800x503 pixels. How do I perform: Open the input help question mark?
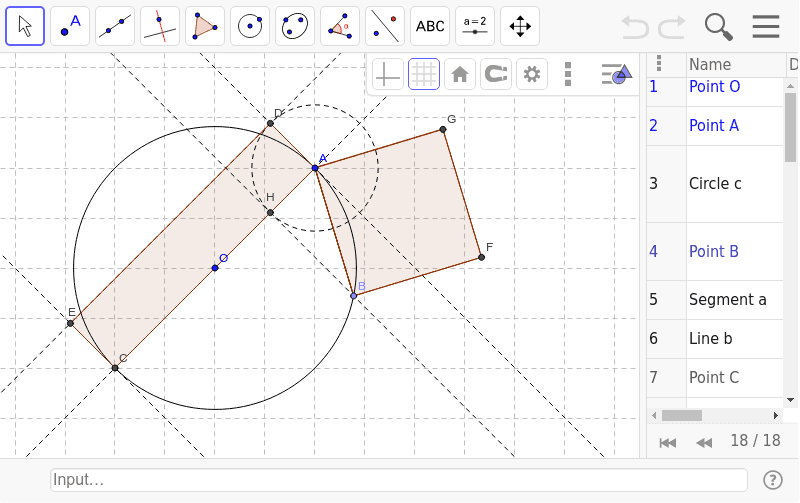click(x=773, y=480)
